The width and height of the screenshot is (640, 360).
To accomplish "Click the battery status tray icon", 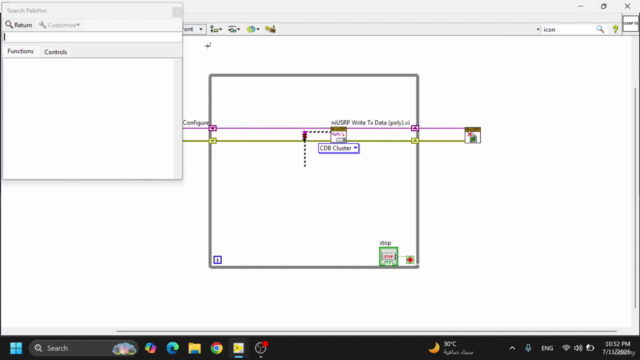I will click(x=590, y=348).
